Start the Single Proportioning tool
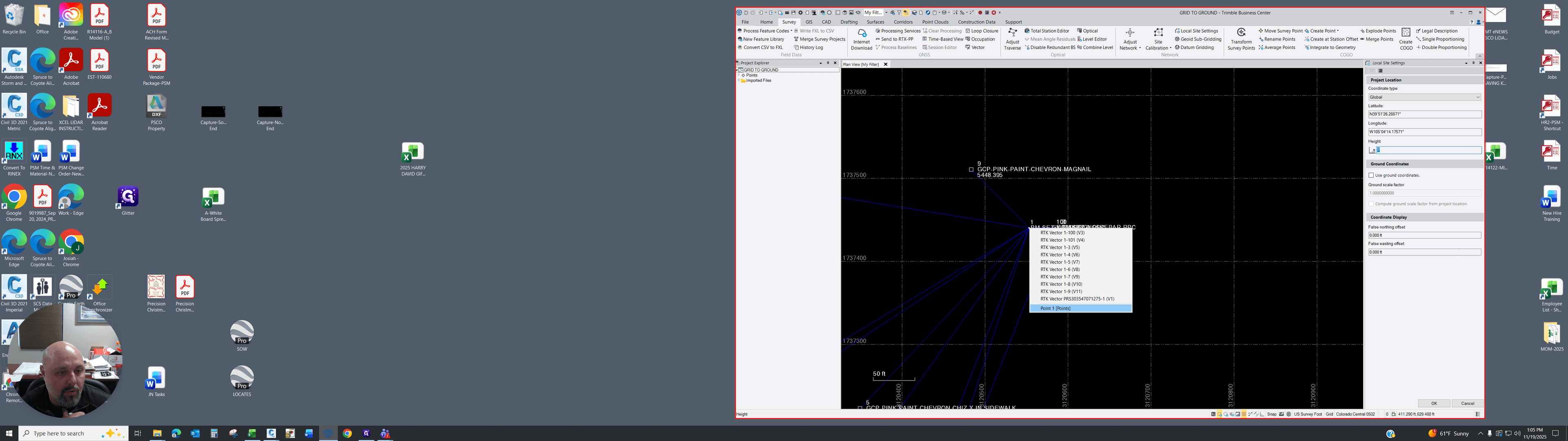1568x441 pixels. point(1440,39)
